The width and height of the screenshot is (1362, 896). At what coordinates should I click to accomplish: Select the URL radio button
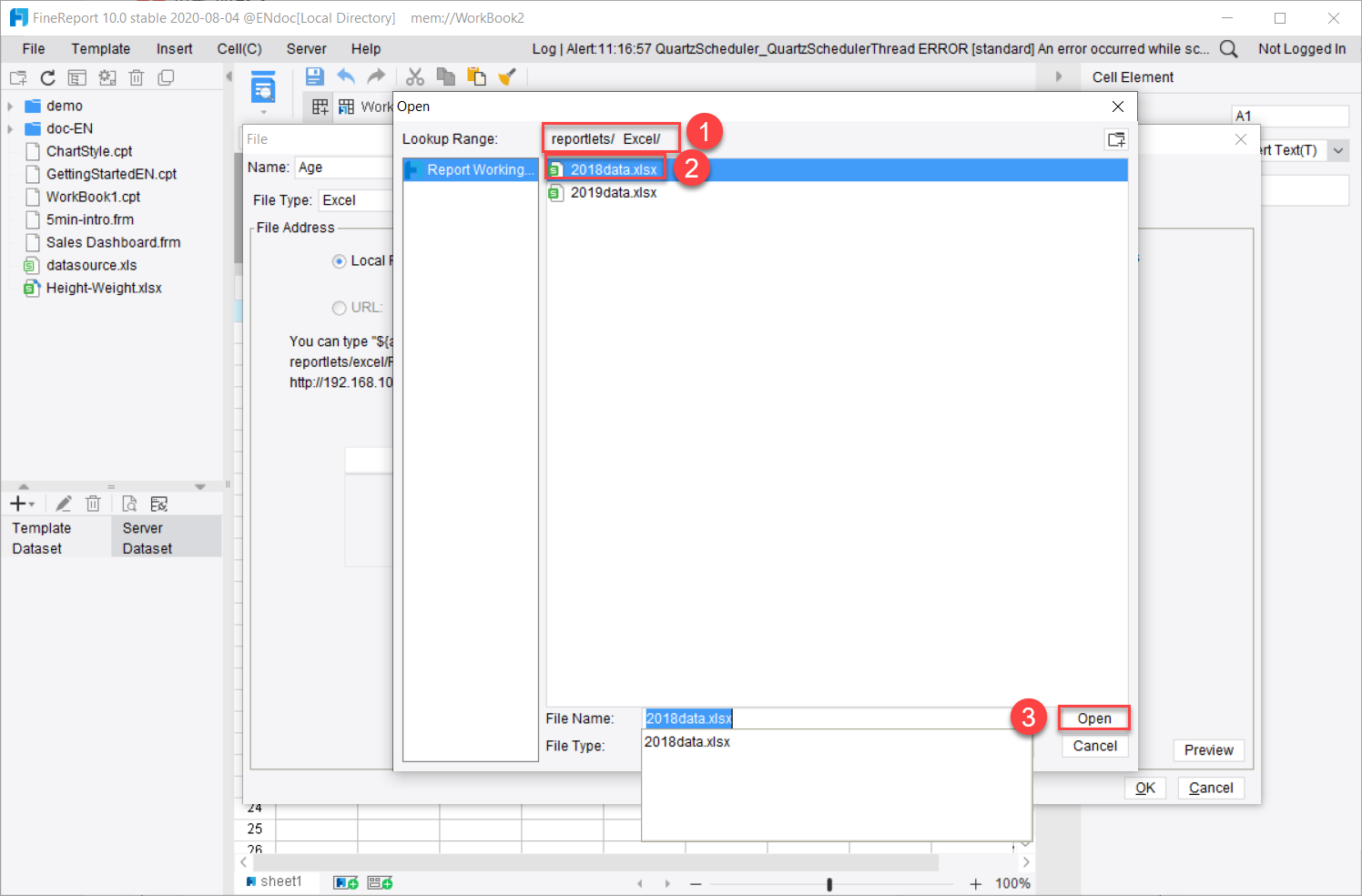(x=340, y=308)
